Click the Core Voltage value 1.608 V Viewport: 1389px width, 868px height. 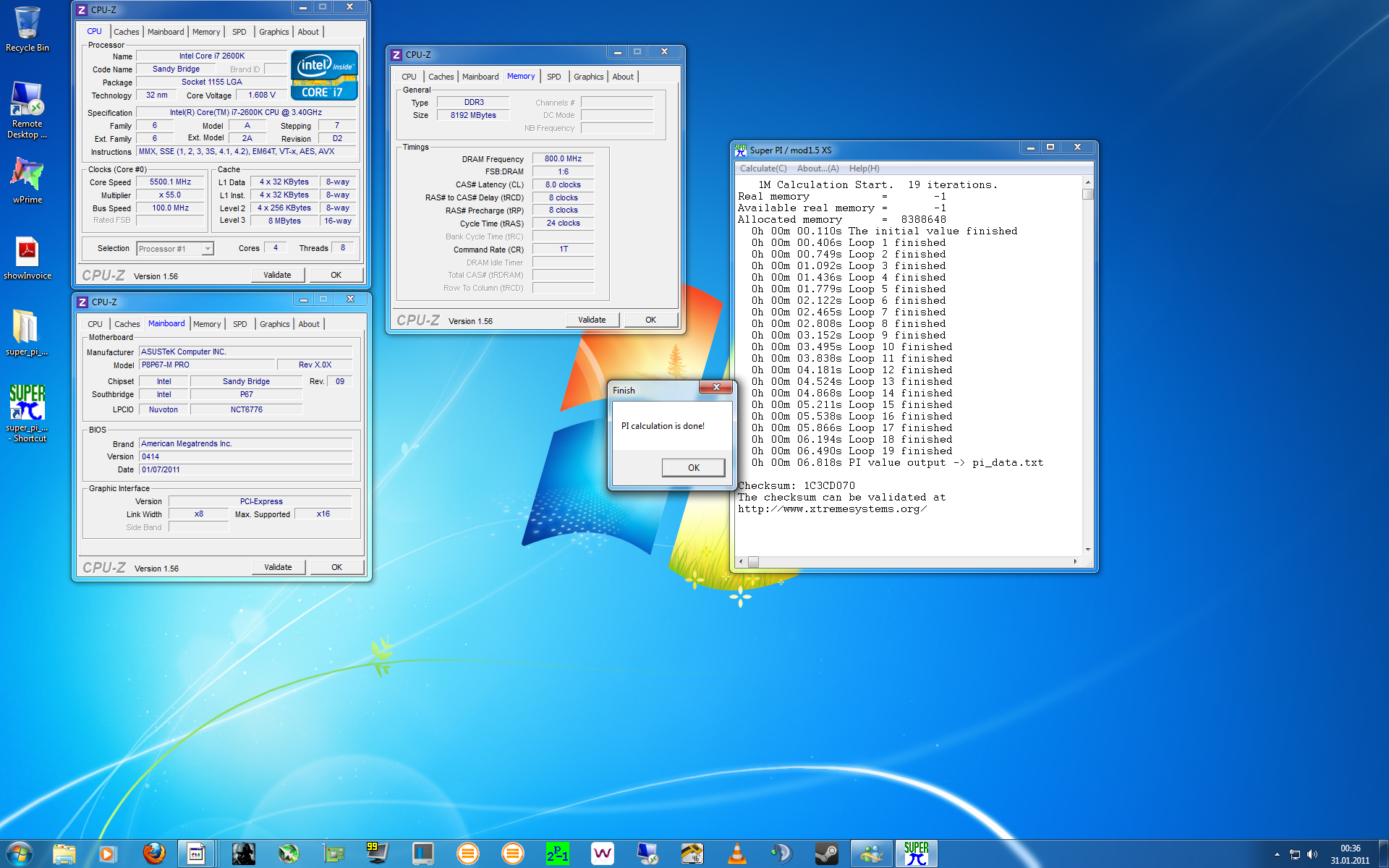point(262,95)
